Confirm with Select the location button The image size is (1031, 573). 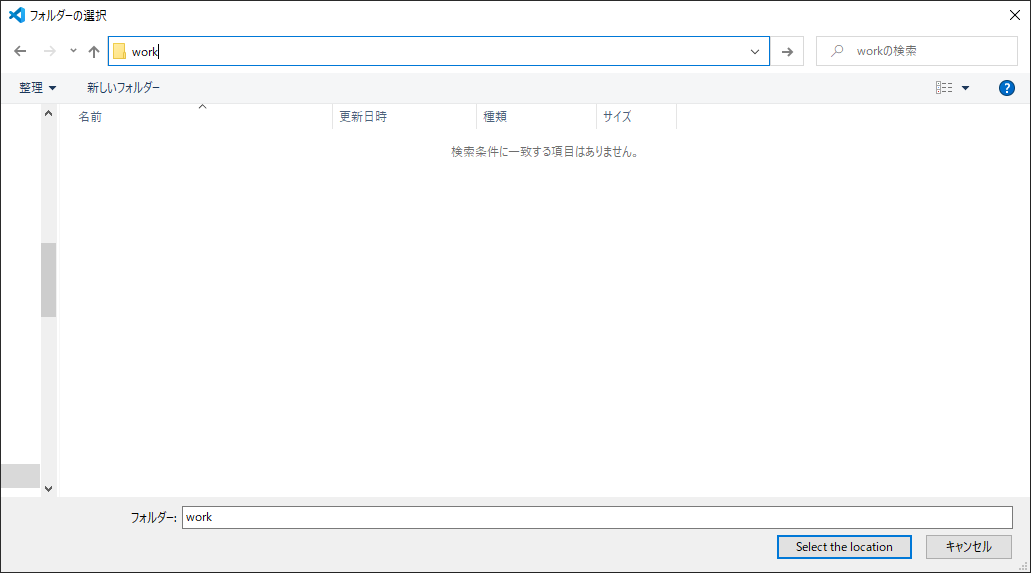point(844,547)
